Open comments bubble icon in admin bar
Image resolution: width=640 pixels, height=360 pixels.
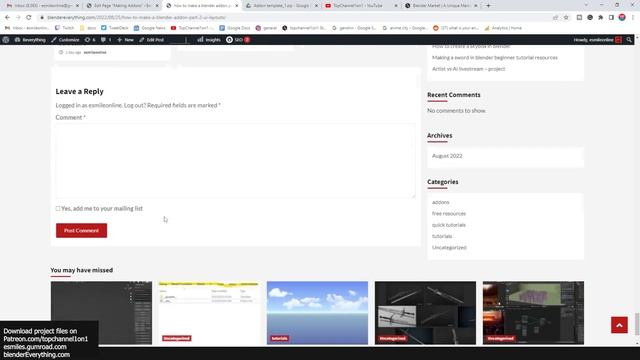106,40
